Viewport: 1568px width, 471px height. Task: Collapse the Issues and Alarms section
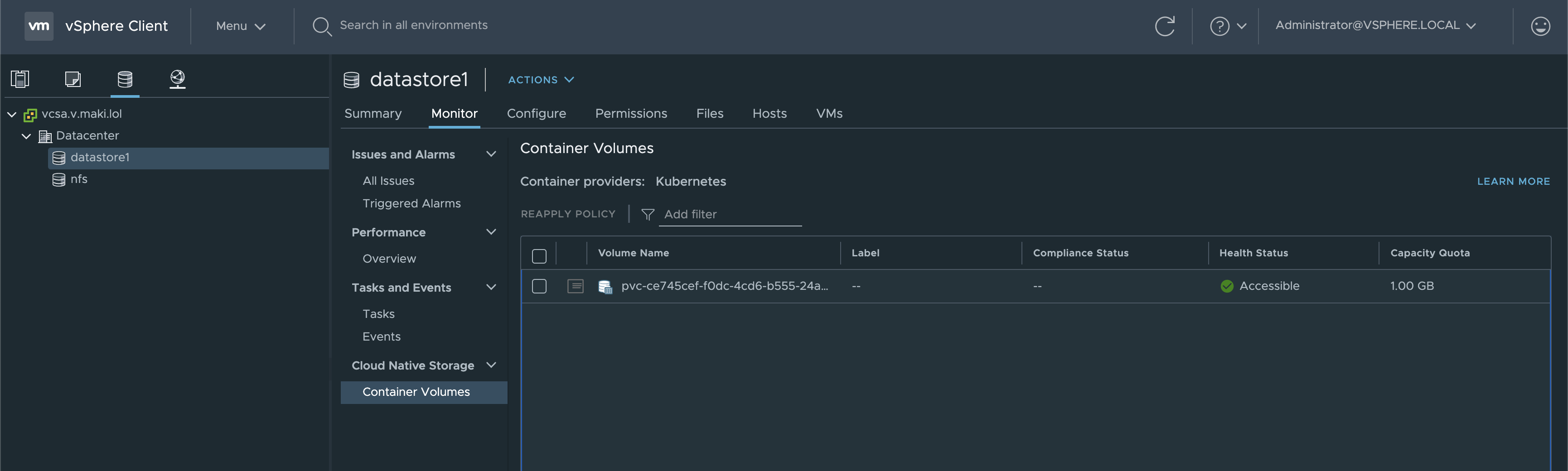pos(491,154)
